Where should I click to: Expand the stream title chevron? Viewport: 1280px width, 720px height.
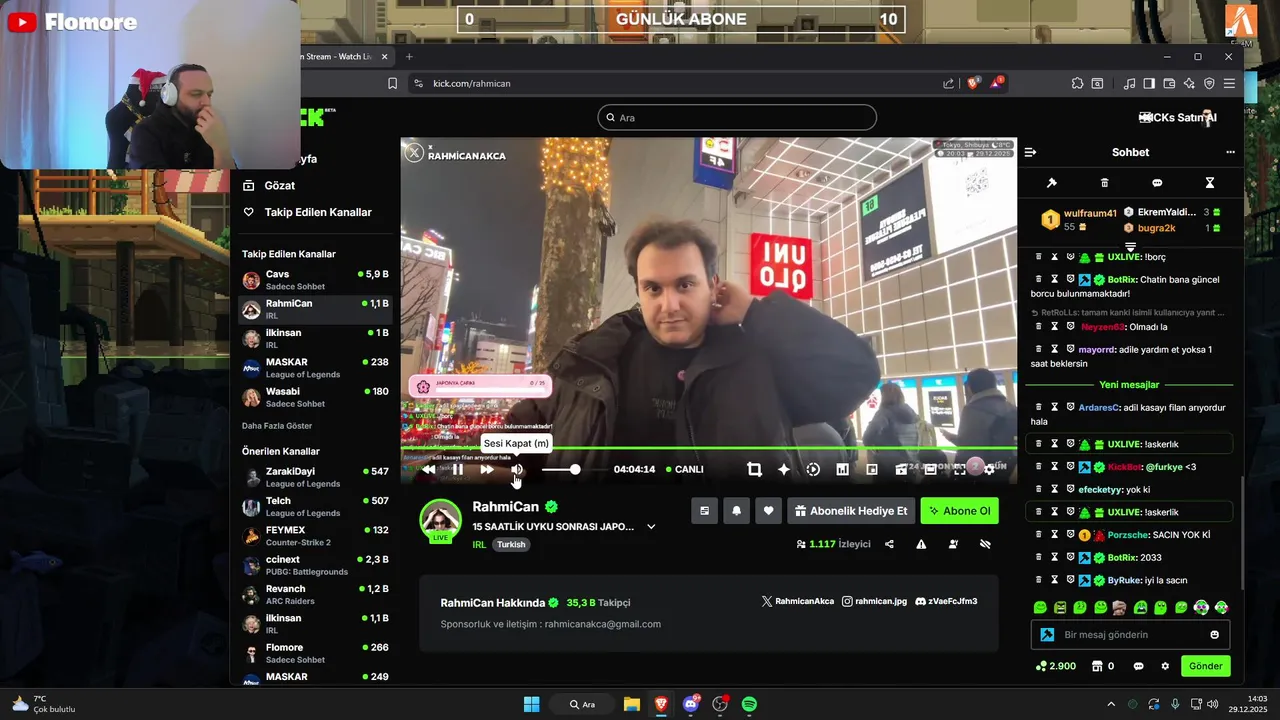point(651,527)
